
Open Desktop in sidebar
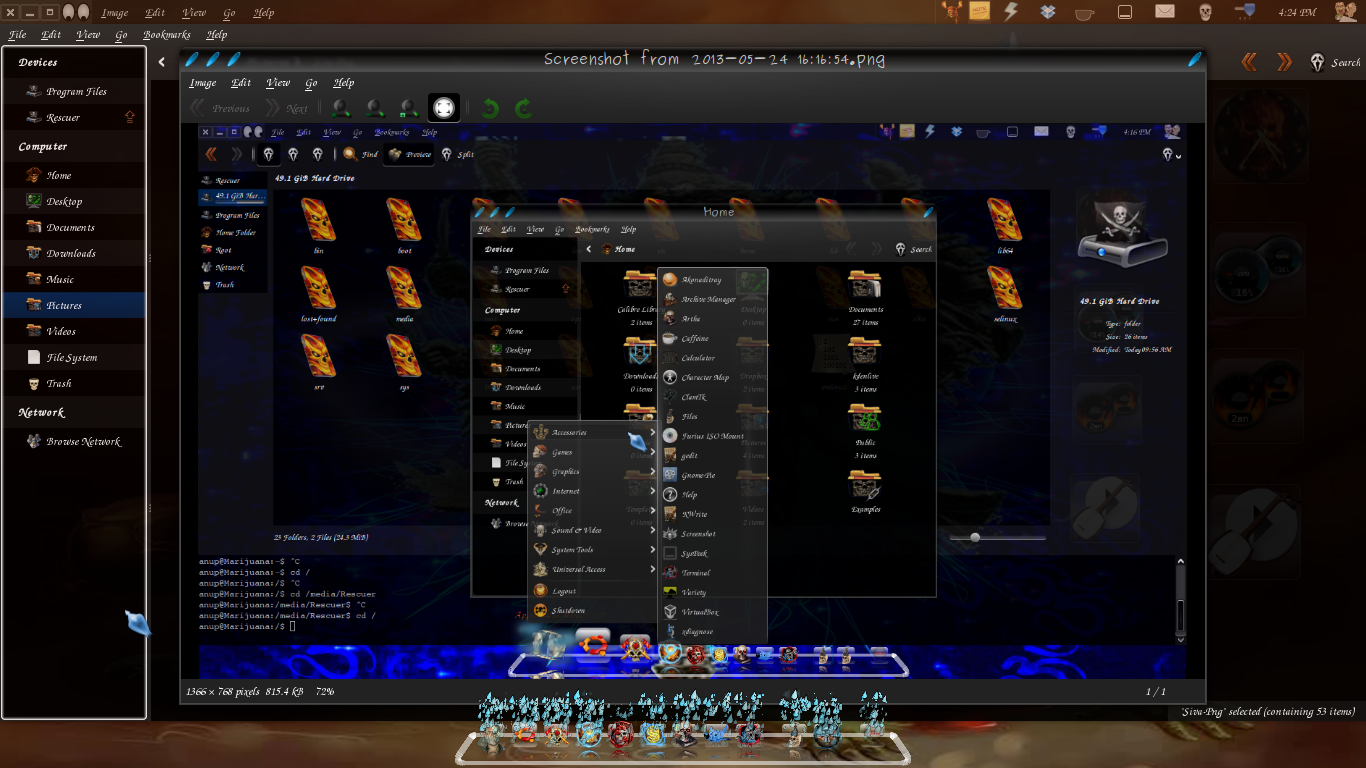pyautogui.click(x=74, y=201)
